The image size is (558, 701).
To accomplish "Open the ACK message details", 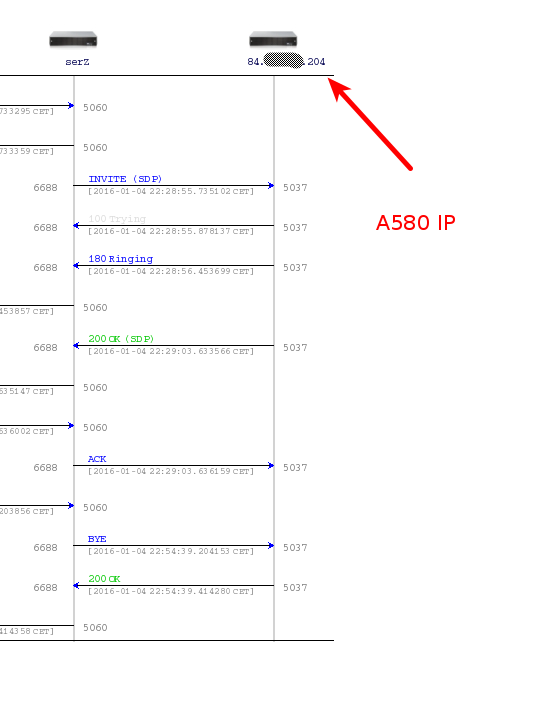I will 97,459.
